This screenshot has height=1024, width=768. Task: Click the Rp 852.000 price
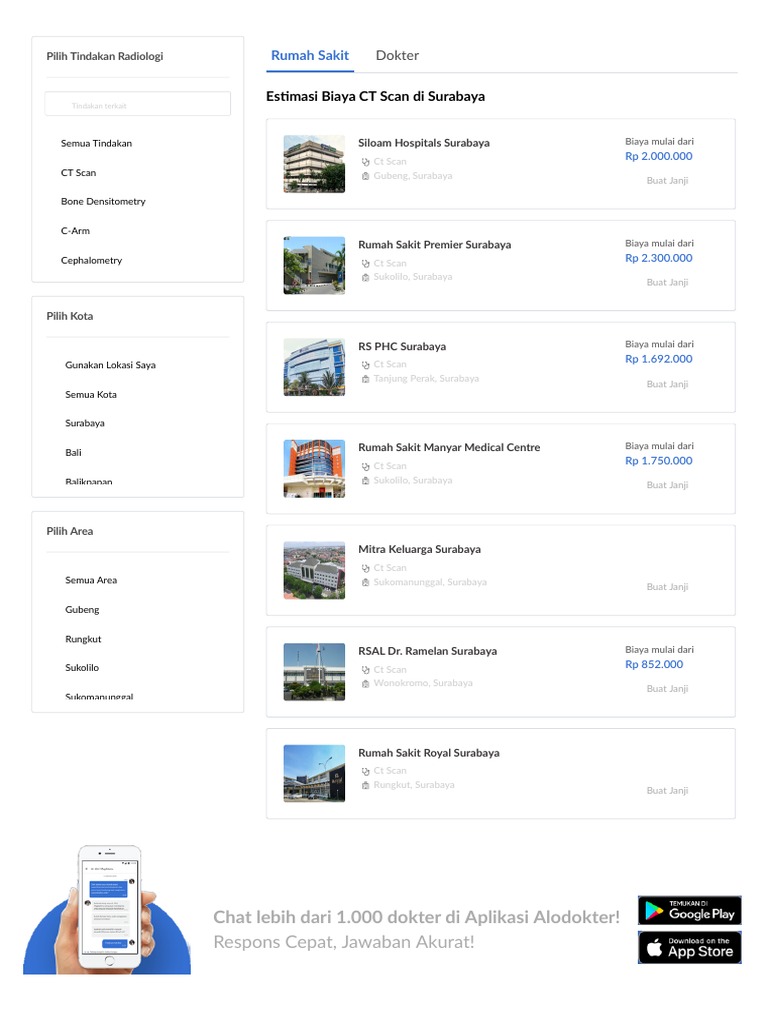[x=654, y=664]
